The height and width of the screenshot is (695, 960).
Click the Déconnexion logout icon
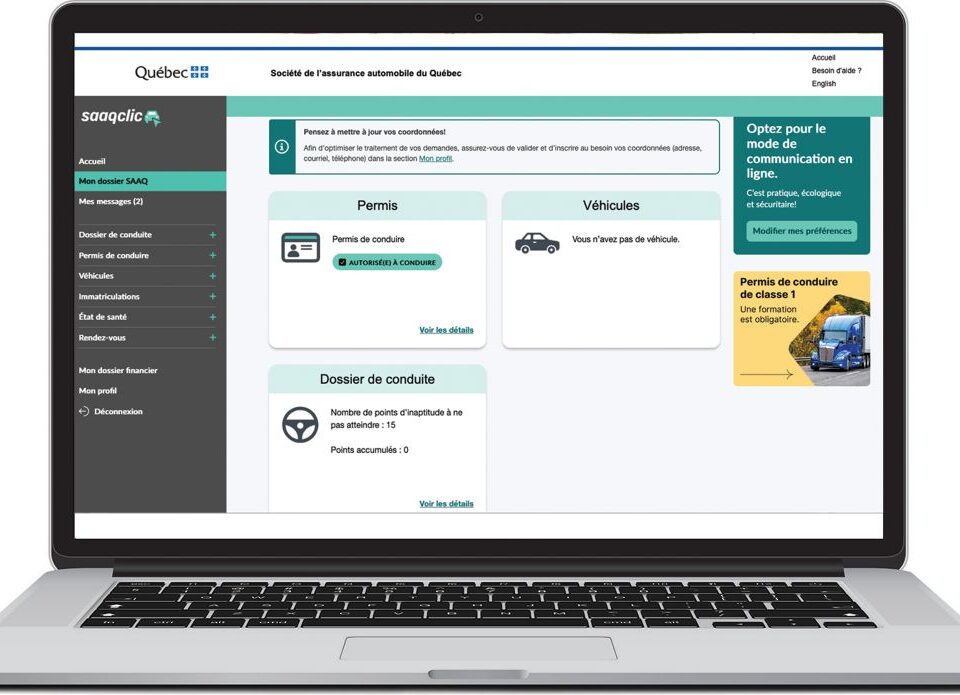click(x=84, y=412)
